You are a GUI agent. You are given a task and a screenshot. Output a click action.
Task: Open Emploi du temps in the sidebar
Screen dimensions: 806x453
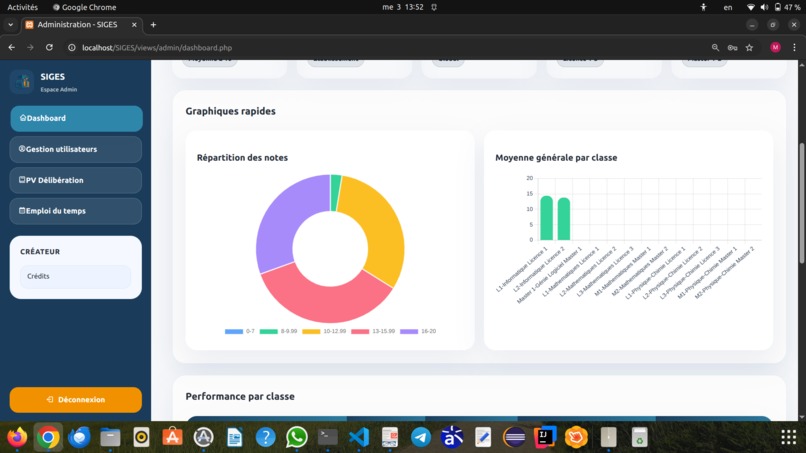(x=76, y=211)
